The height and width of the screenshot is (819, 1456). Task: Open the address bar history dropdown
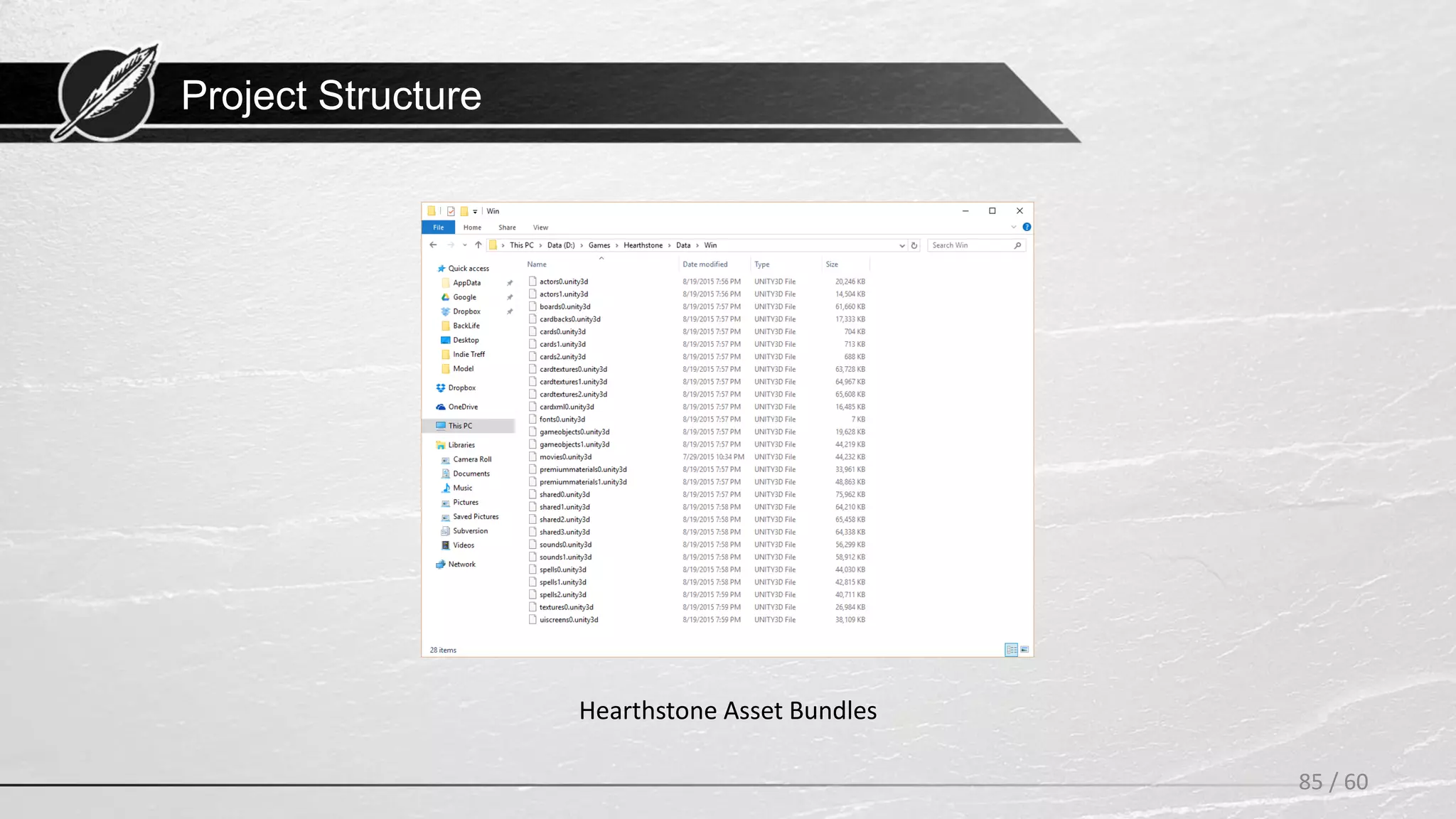[902, 245]
